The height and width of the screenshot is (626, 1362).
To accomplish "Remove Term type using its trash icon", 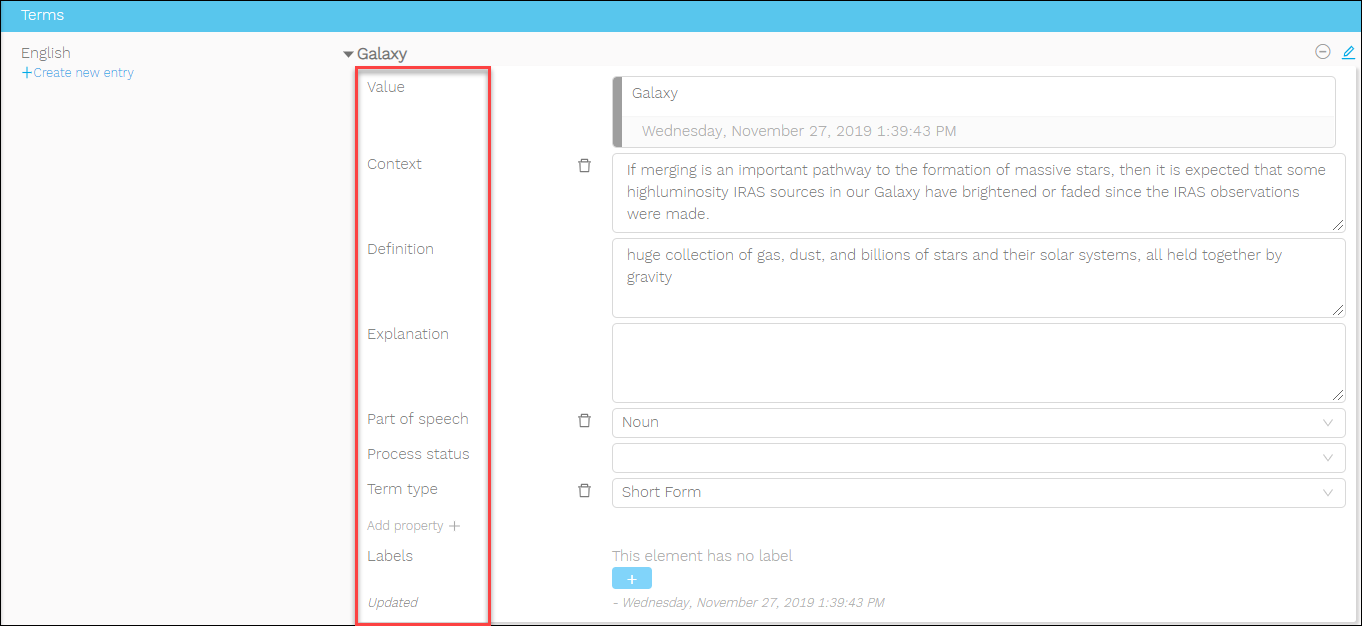I will click(x=585, y=491).
